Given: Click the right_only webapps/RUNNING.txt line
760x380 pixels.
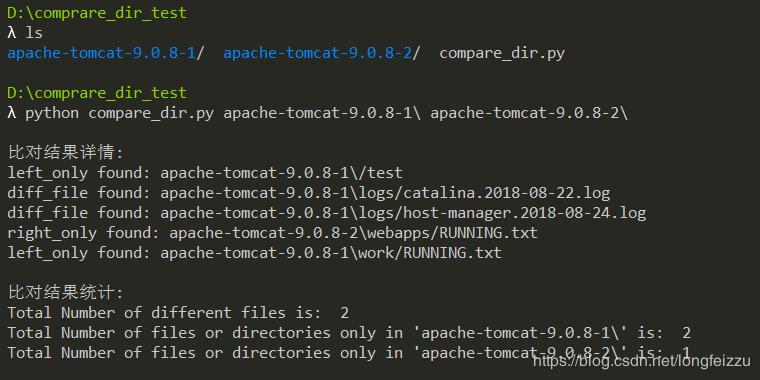Looking at the screenshot, I should coord(272,233).
